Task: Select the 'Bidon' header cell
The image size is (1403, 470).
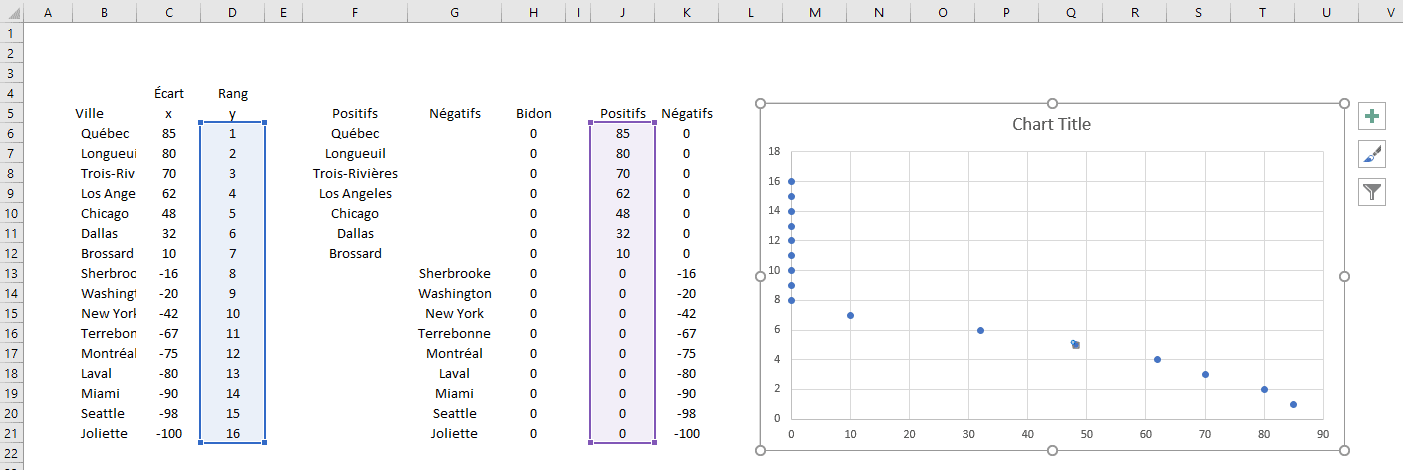Action: [x=533, y=113]
